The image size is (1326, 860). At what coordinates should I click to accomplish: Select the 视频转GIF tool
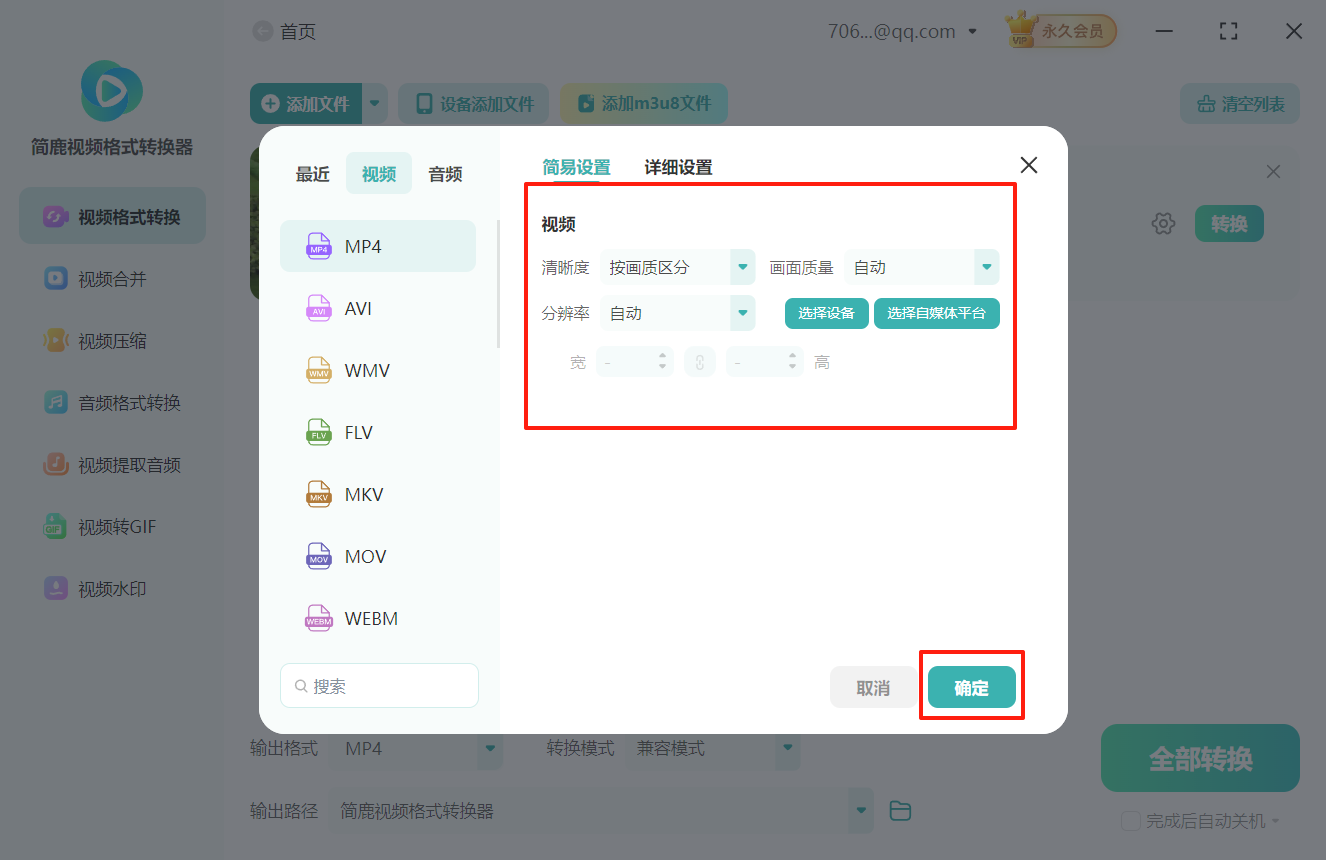111,526
